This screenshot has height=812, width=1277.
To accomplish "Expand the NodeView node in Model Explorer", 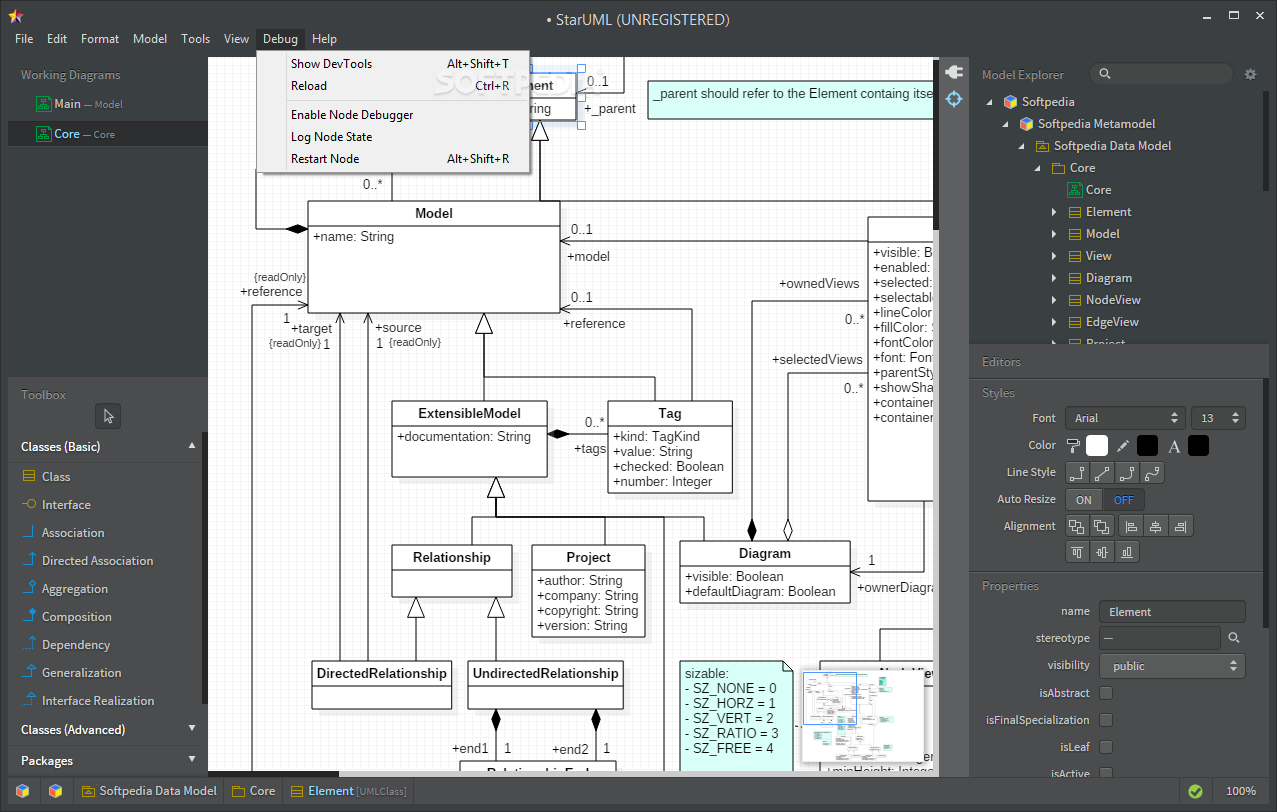I will coord(1054,300).
